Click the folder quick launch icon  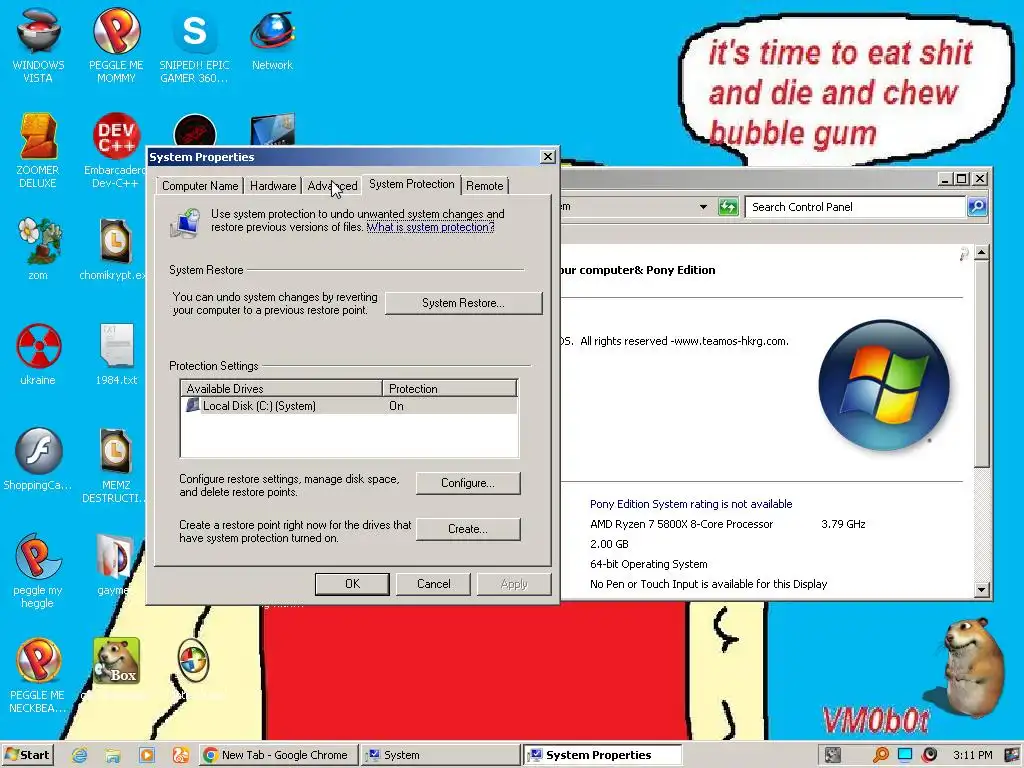(x=113, y=755)
